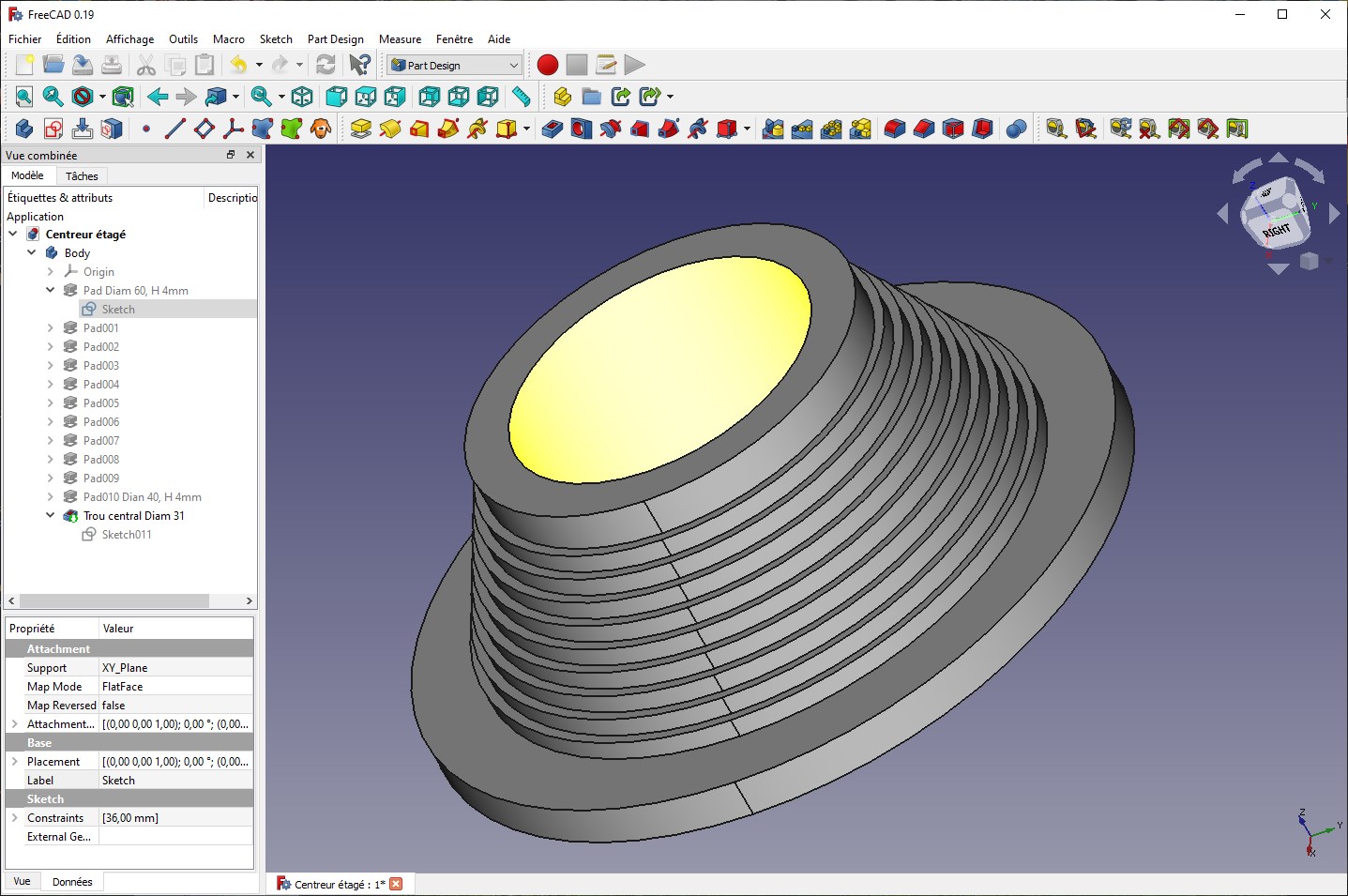The width and height of the screenshot is (1348, 896).
Task: Toggle measurement 3D display
Action: (x=1208, y=129)
